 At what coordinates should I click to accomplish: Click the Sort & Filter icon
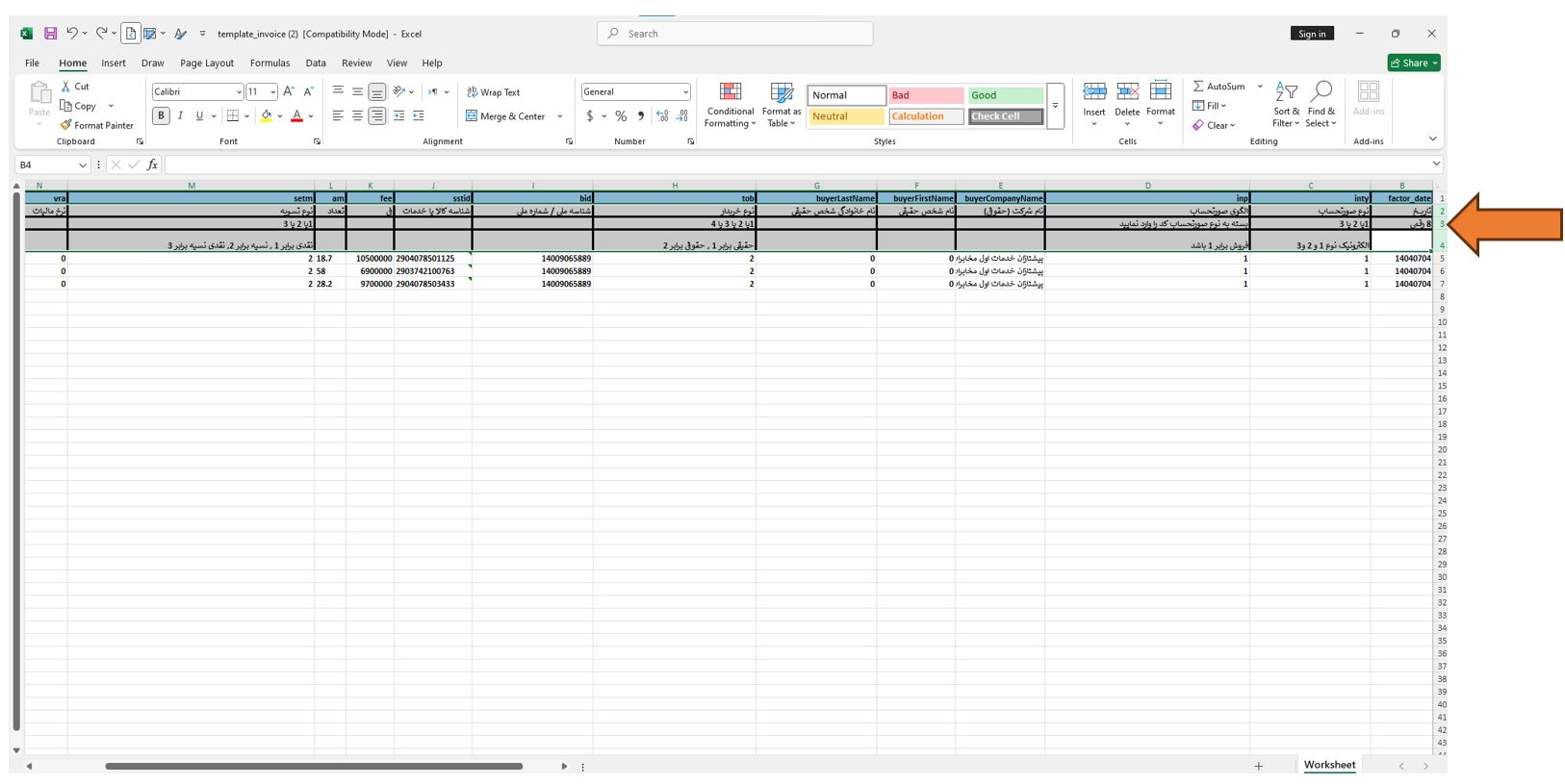(1286, 92)
